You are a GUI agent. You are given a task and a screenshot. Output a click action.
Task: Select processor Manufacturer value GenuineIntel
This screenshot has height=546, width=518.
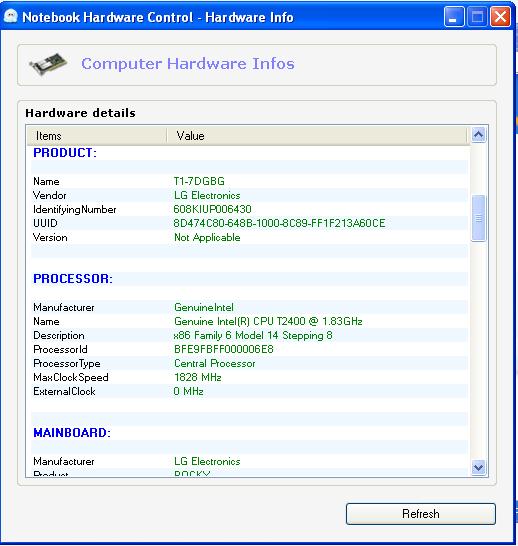tap(204, 307)
